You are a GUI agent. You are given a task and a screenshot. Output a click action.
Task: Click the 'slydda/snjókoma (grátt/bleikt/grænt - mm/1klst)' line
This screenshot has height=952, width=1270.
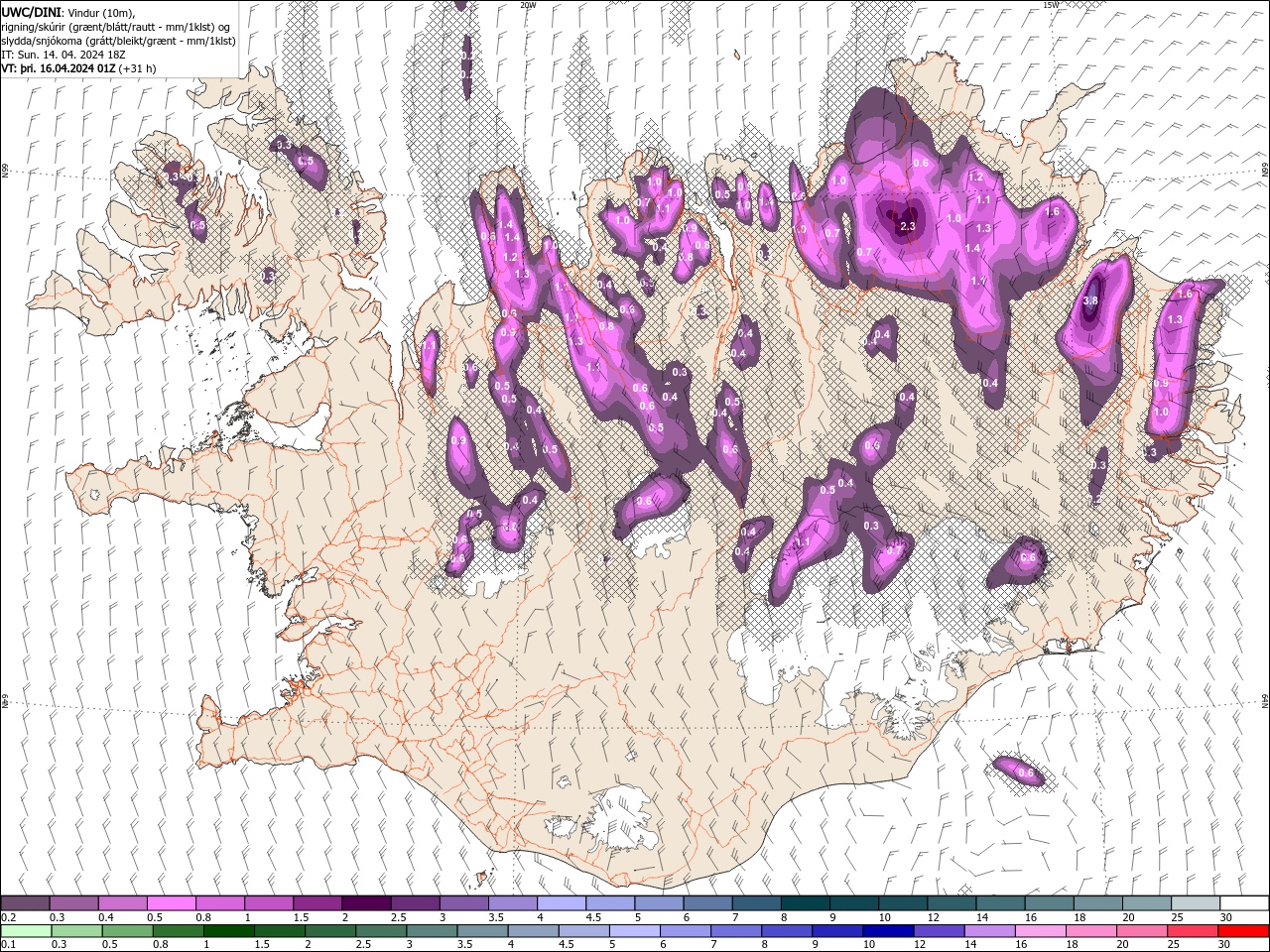[x=118, y=40]
